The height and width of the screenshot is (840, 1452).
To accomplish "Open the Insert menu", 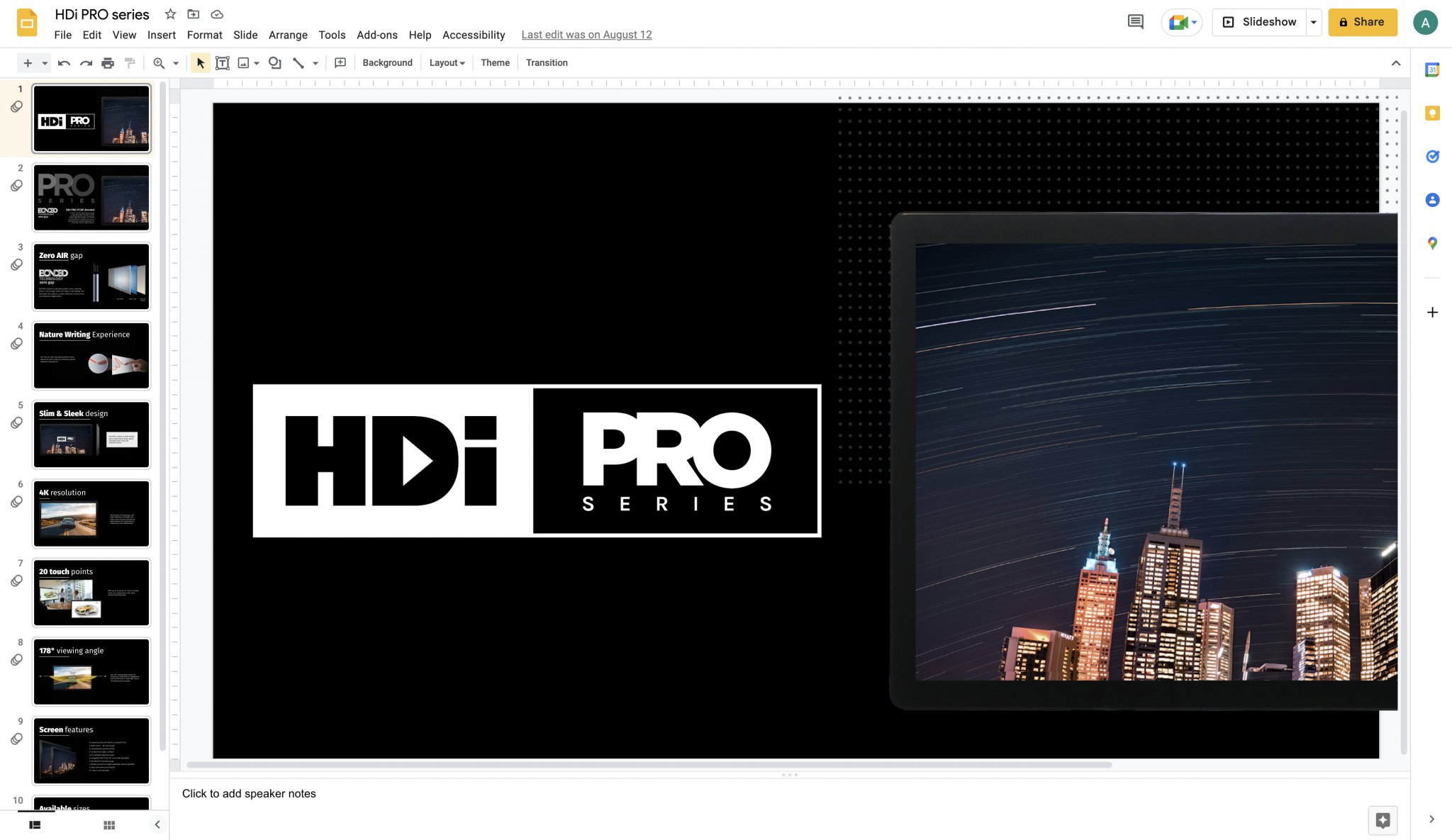I will coord(162,35).
